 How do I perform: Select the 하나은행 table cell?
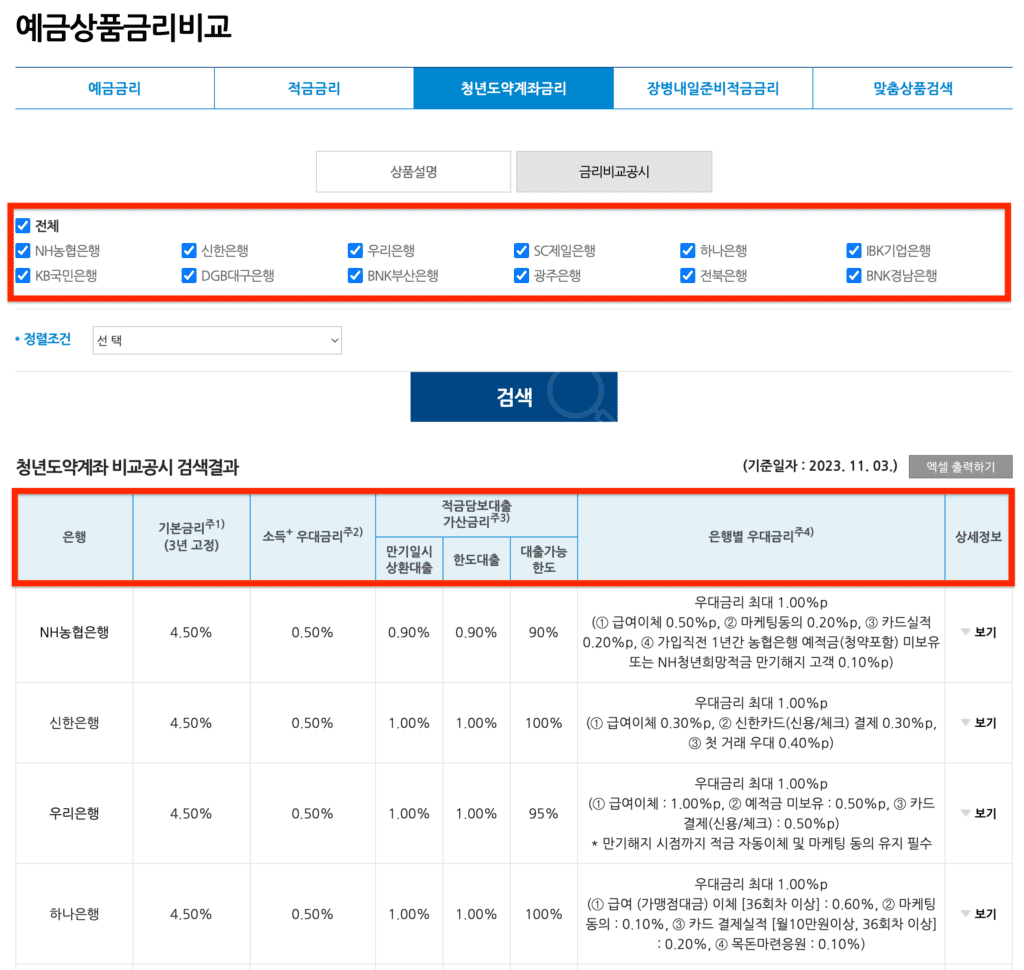(74, 914)
